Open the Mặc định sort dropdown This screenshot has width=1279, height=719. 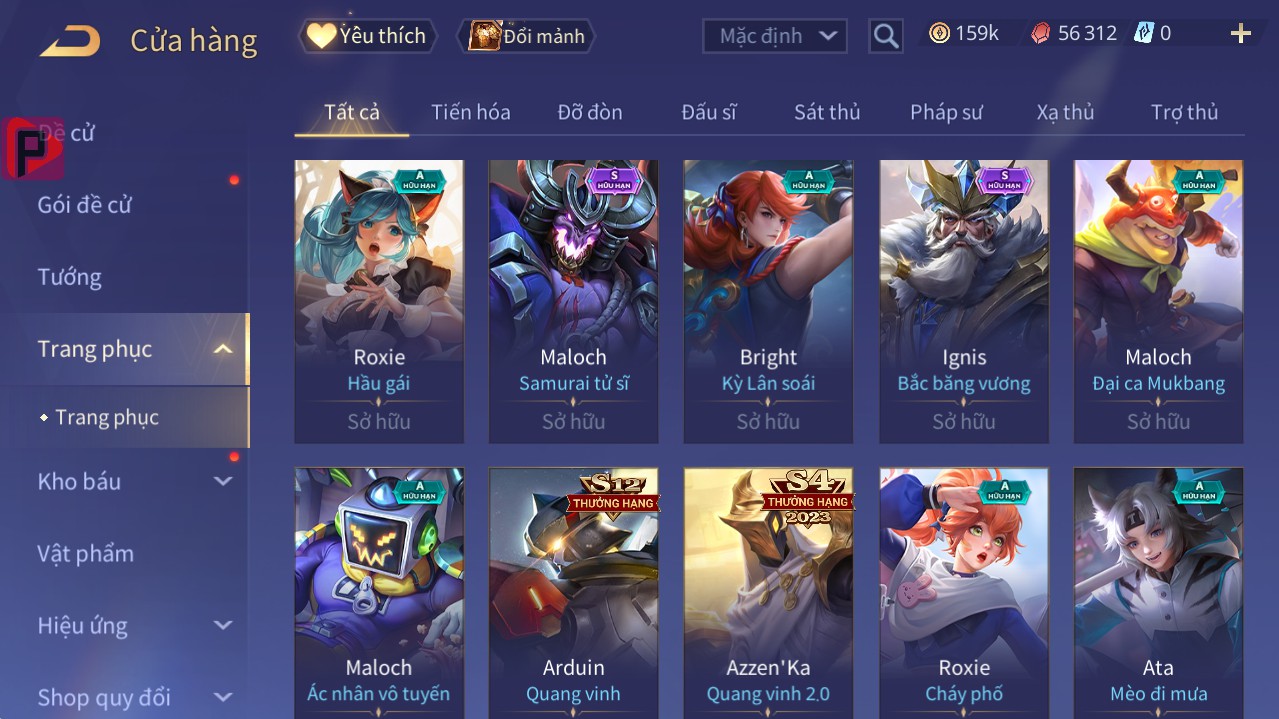(775, 36)
